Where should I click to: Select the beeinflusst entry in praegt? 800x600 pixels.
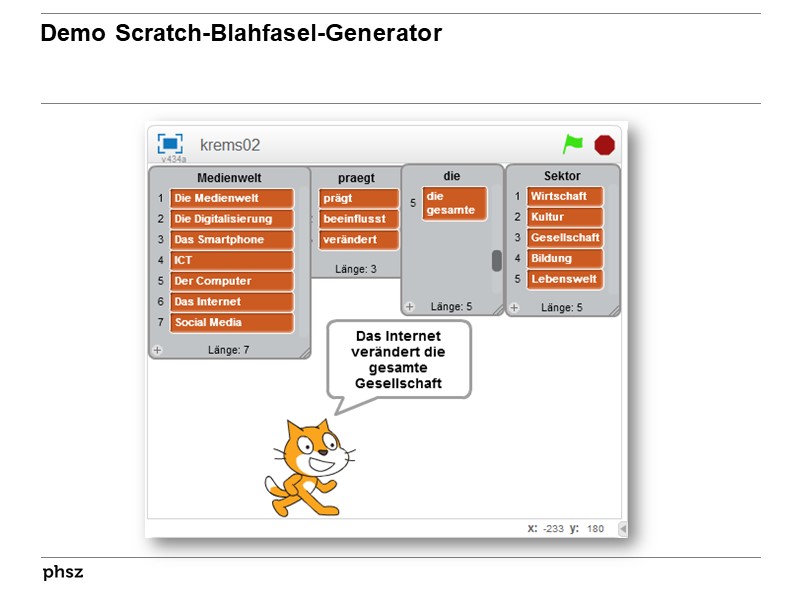(x=357, y=218)
